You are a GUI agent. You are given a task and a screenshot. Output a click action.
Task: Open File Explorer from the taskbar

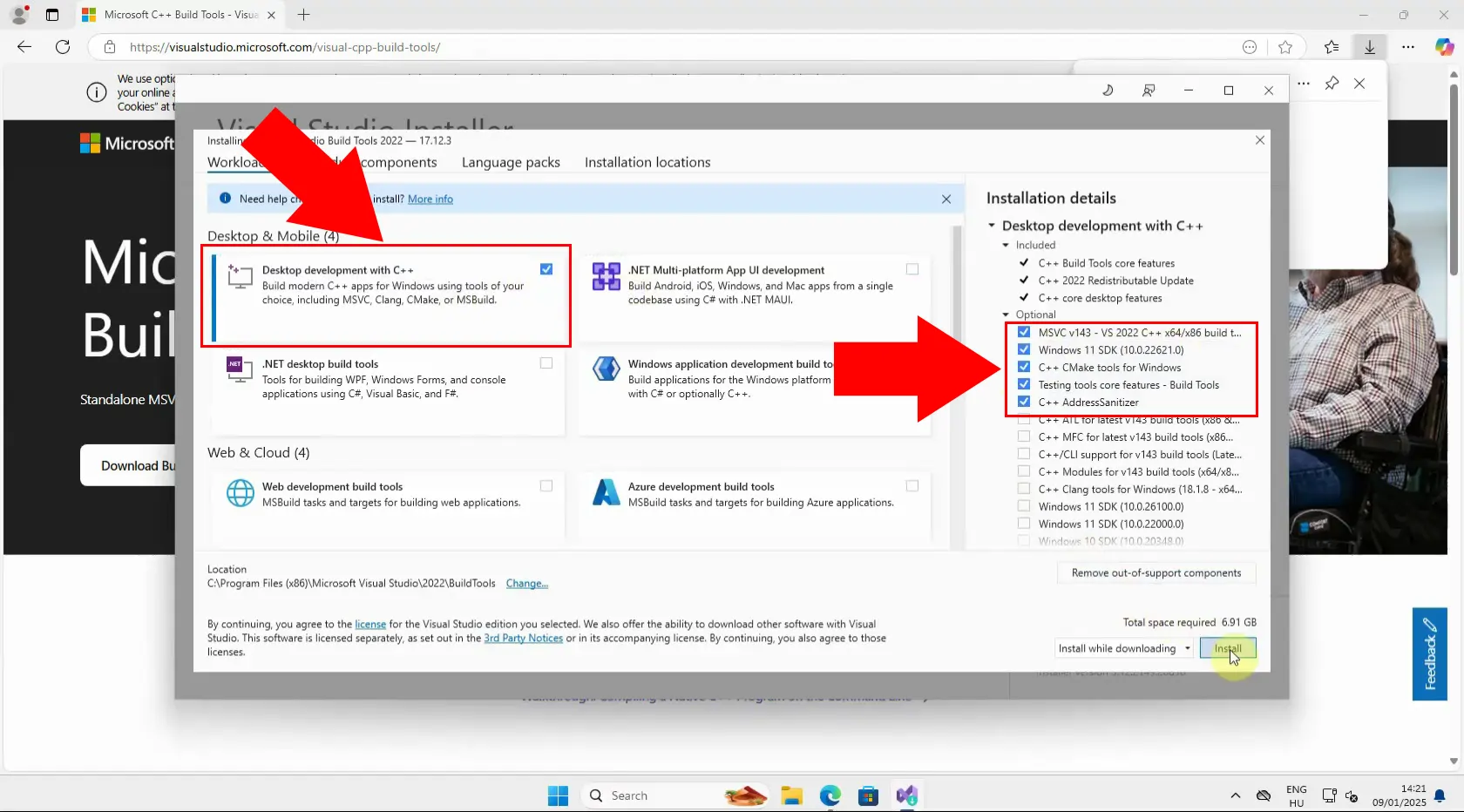791,795
